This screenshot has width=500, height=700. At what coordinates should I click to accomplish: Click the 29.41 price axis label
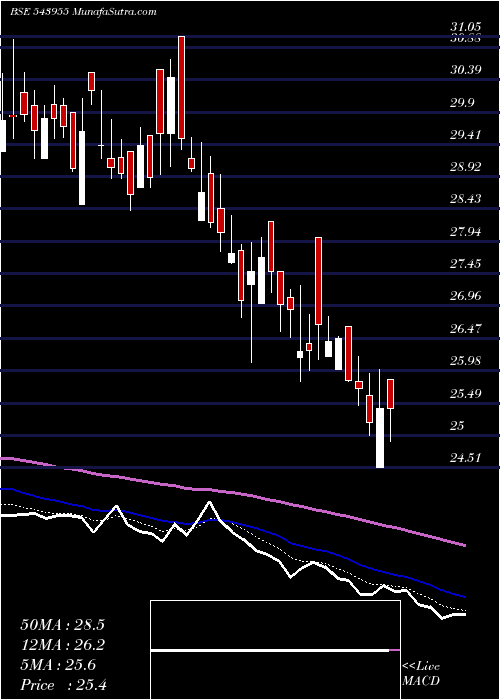click(x=465, y=135)
